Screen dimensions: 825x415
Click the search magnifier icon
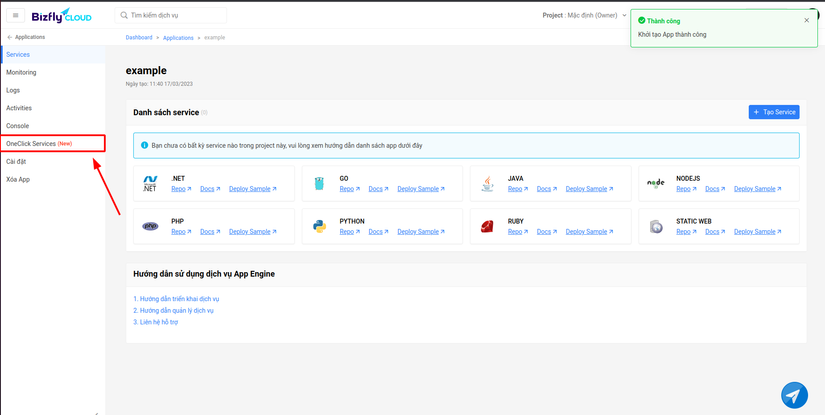click(124, 15)
